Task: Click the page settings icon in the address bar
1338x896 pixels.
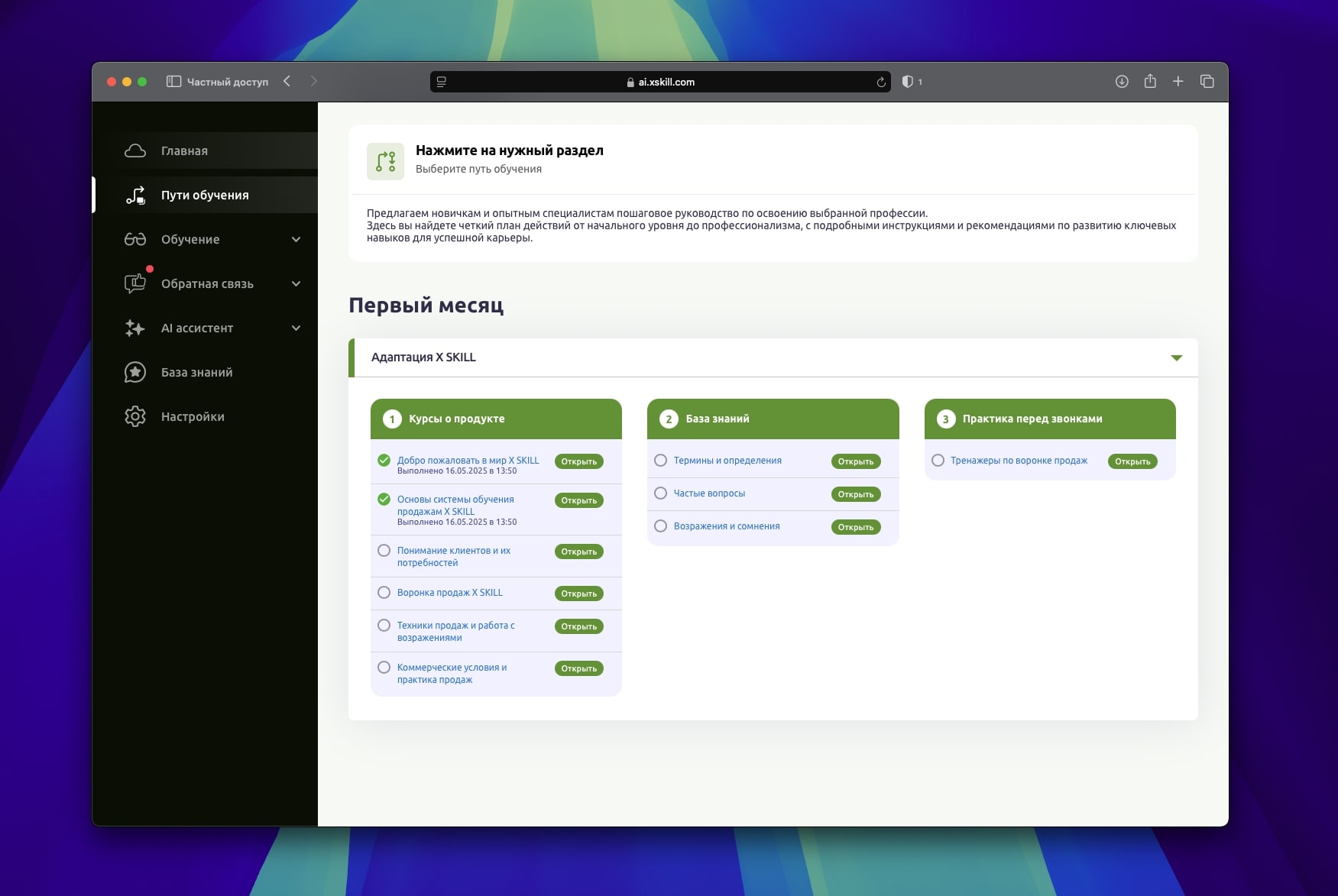Action: tap(441, 82)
